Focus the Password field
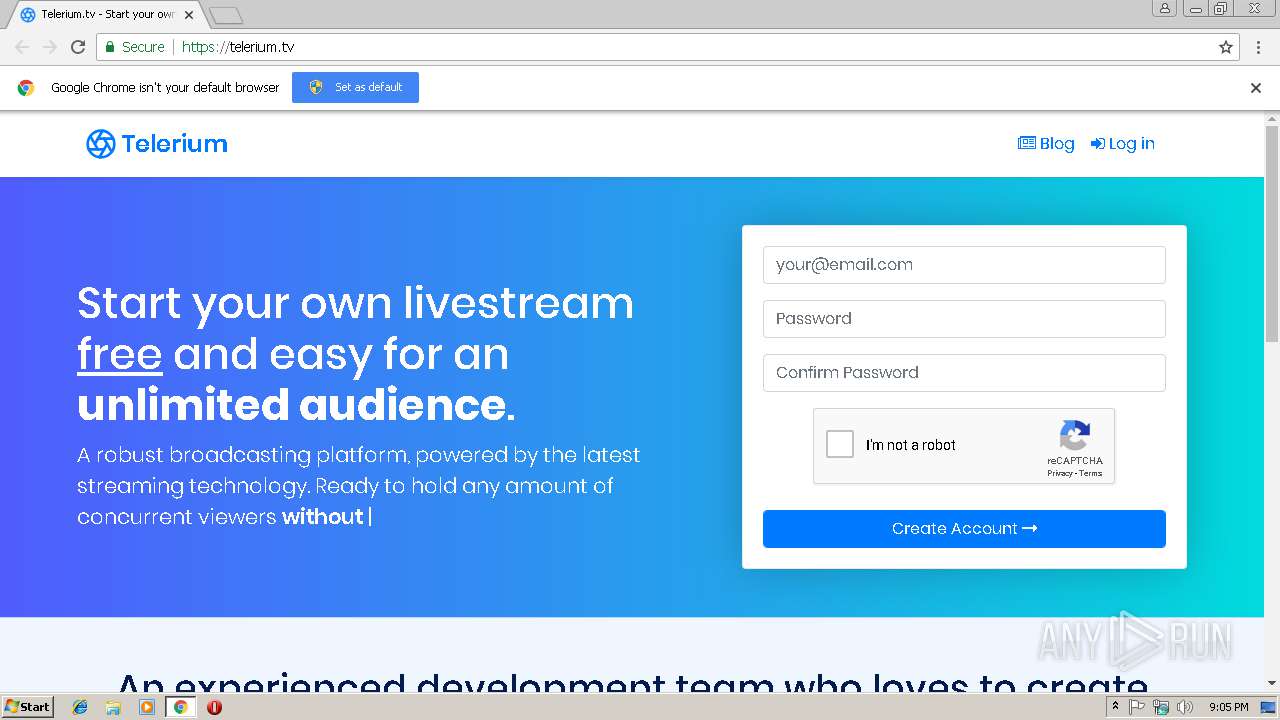 click(x=964, y=319)
